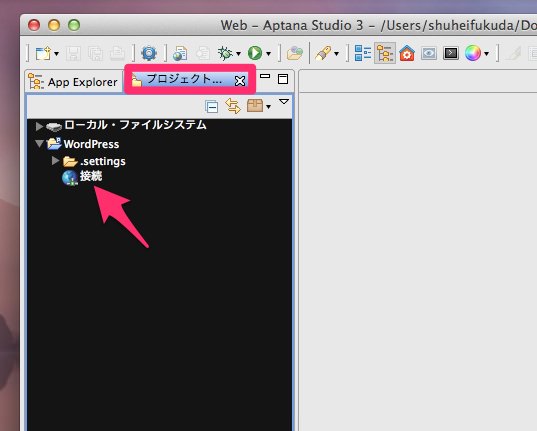Click the green bug debug icon

pos(225,53)
